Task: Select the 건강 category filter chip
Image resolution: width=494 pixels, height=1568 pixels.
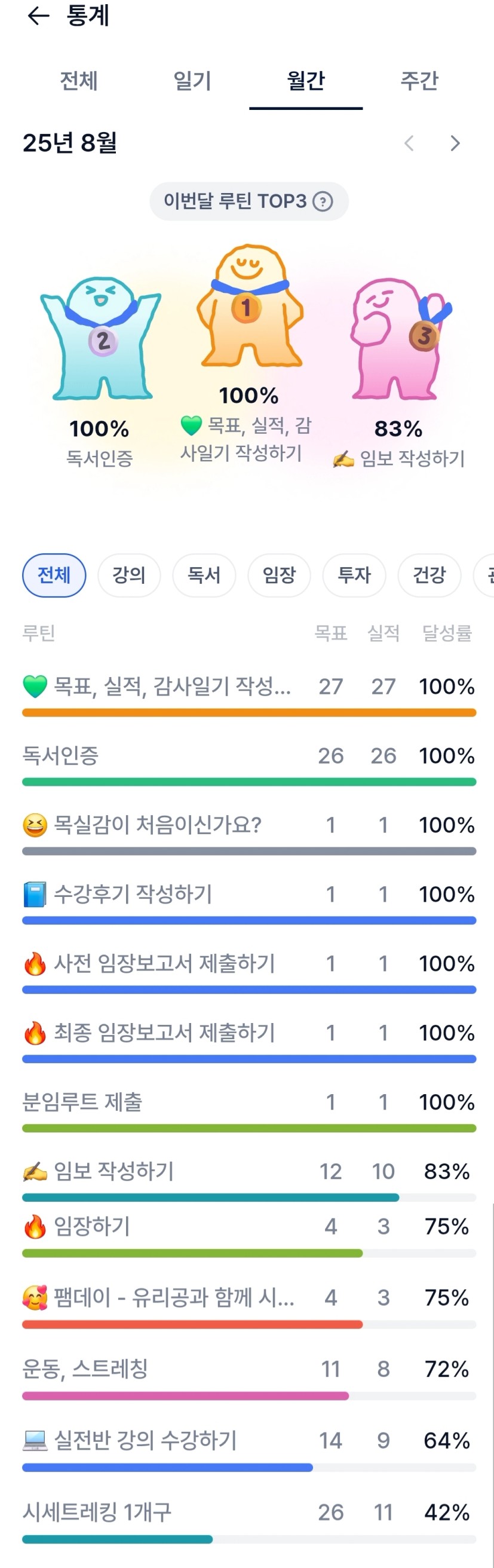Action: (x=429, y=575)
